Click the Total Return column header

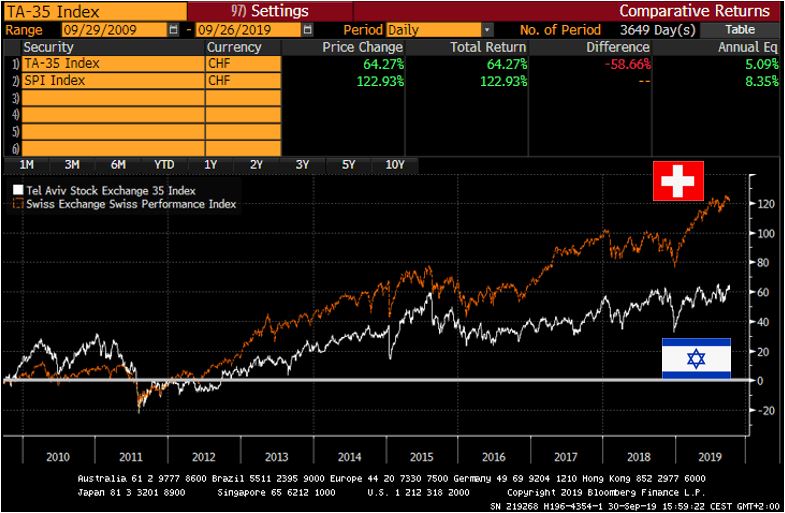coord(488,47)
